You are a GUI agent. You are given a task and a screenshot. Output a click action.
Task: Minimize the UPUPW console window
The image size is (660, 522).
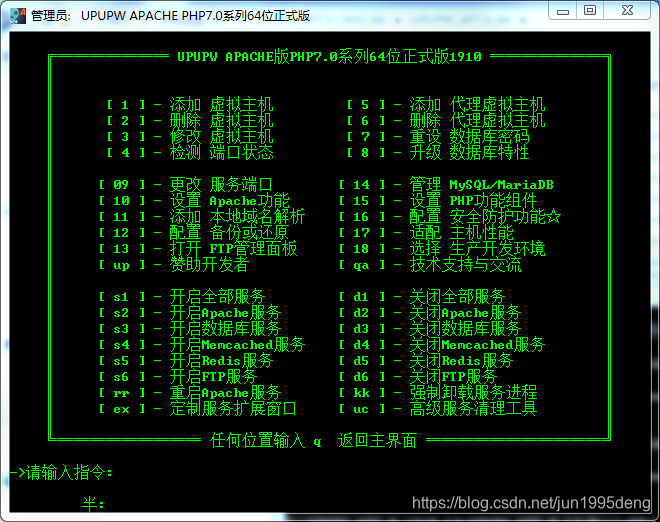coord(563,11)
